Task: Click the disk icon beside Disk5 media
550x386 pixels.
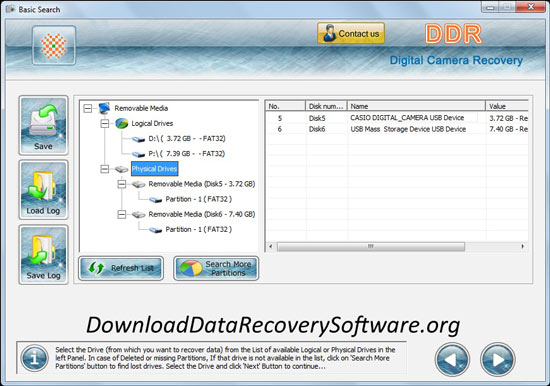Action: pyautogui.click(x=138, y=185)
